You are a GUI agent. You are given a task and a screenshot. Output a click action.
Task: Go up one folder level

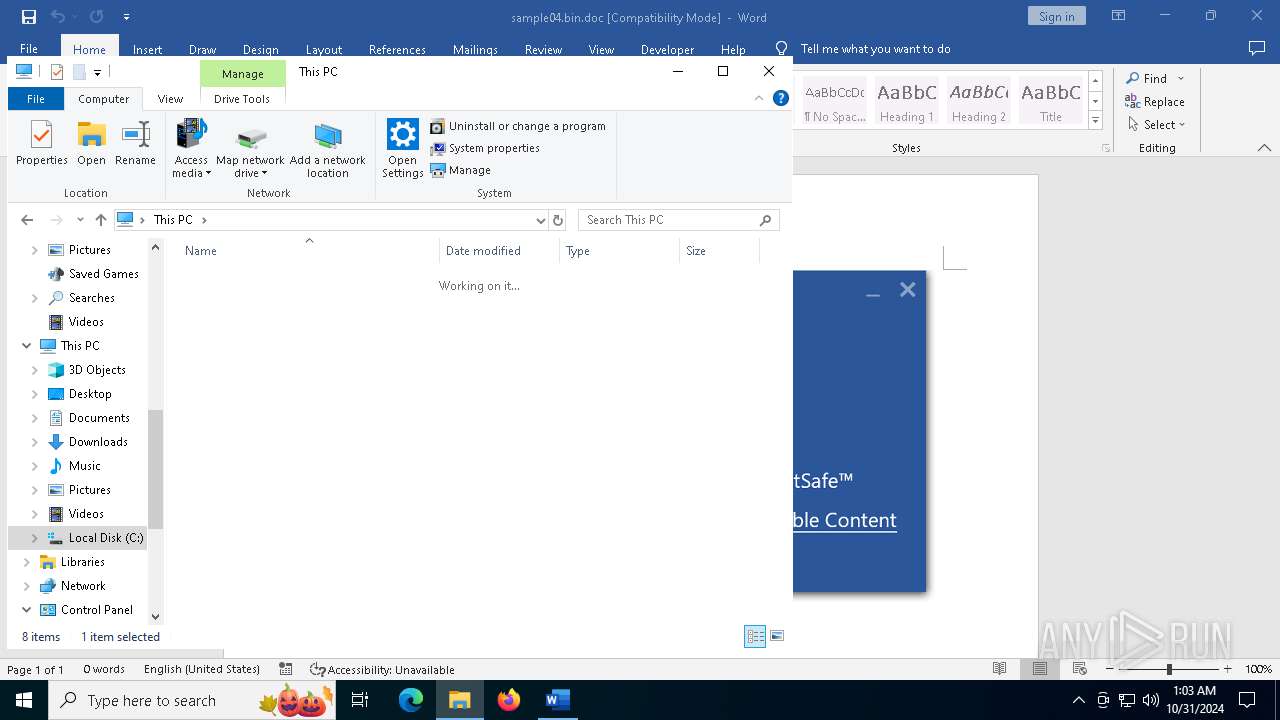tap(101, 220)
